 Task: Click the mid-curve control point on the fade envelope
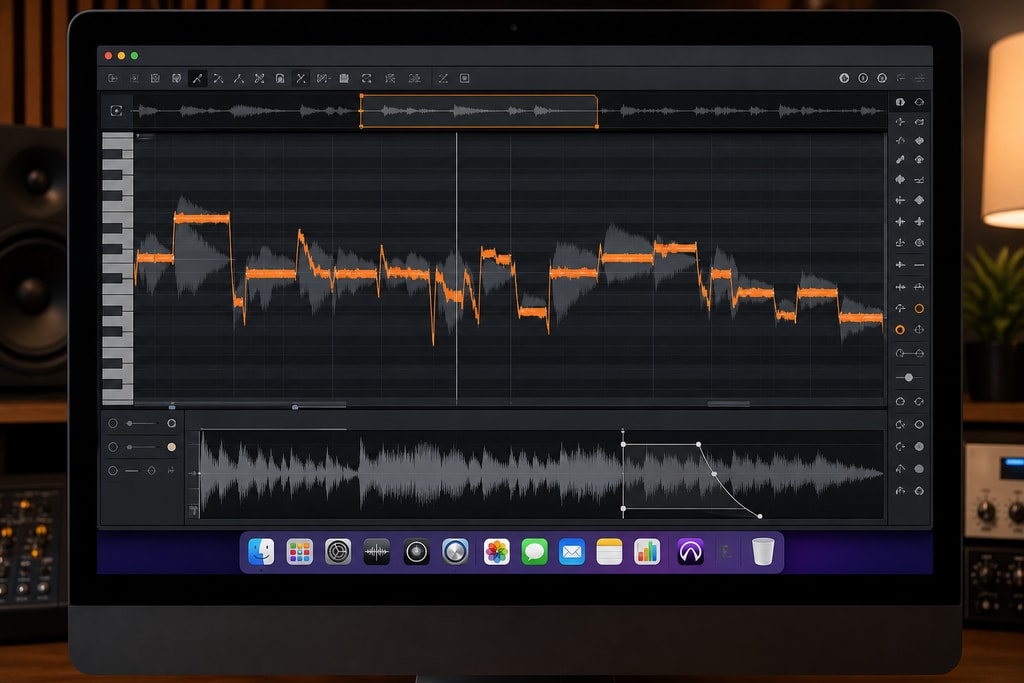coord(714,474)
